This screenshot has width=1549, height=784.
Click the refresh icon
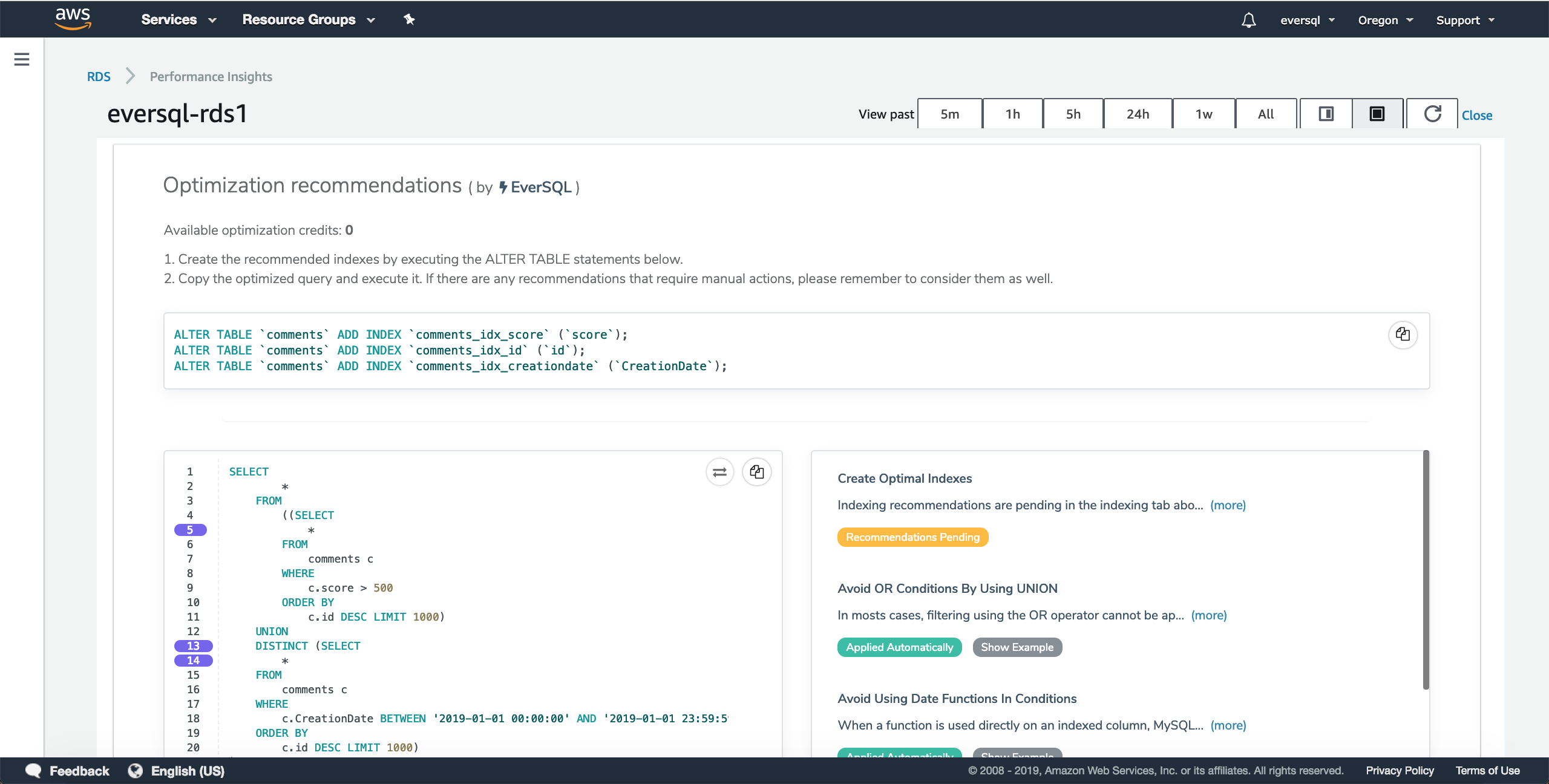coord(1432,114)
